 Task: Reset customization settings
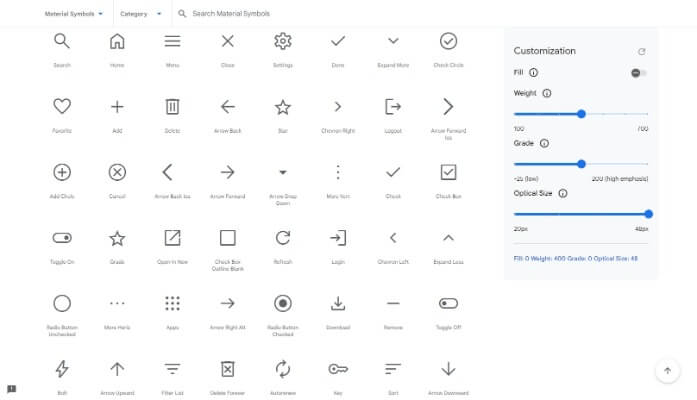[641, 51]
